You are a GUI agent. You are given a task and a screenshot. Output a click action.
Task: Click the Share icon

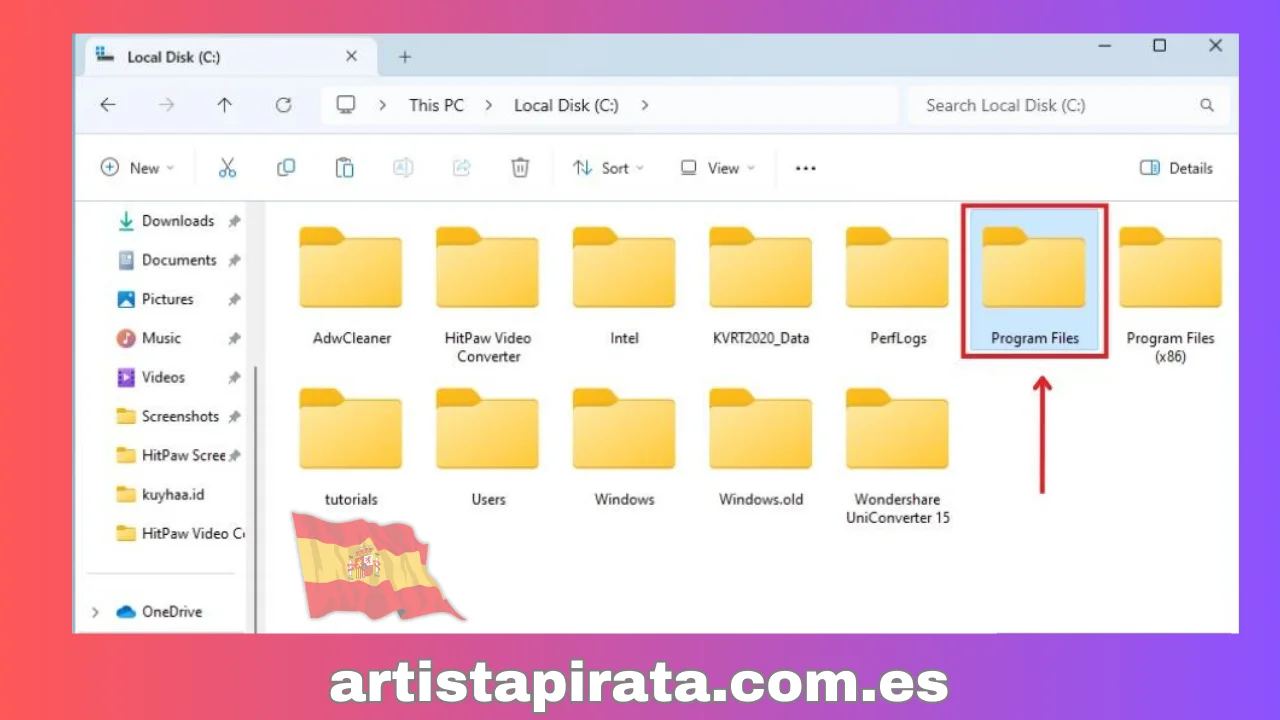461,167
